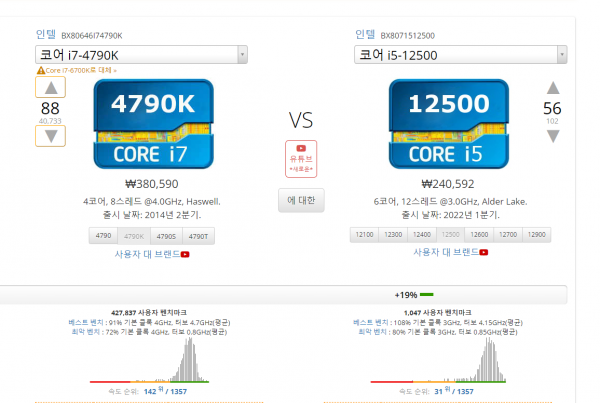Click 최악 벤치 link for 4790K
Image resolution: width=600 pixels, height=403 pixels.
coord(86,332)
